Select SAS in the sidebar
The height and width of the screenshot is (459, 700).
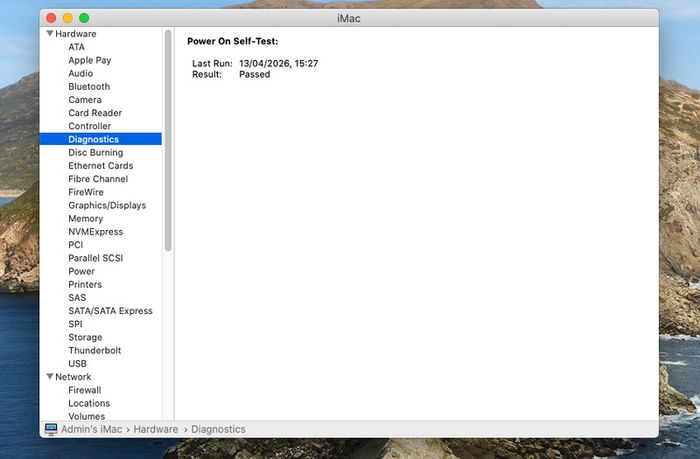click(77, 297)
